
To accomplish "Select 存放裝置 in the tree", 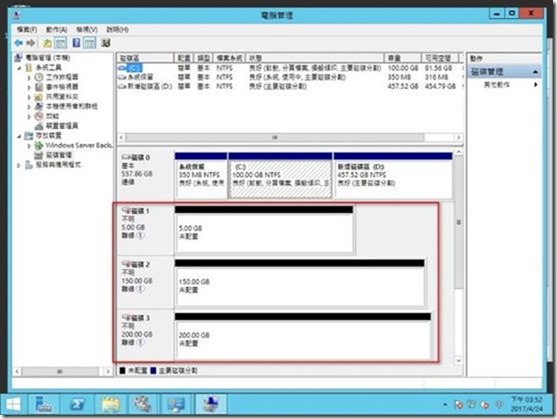I will [48, 136].
